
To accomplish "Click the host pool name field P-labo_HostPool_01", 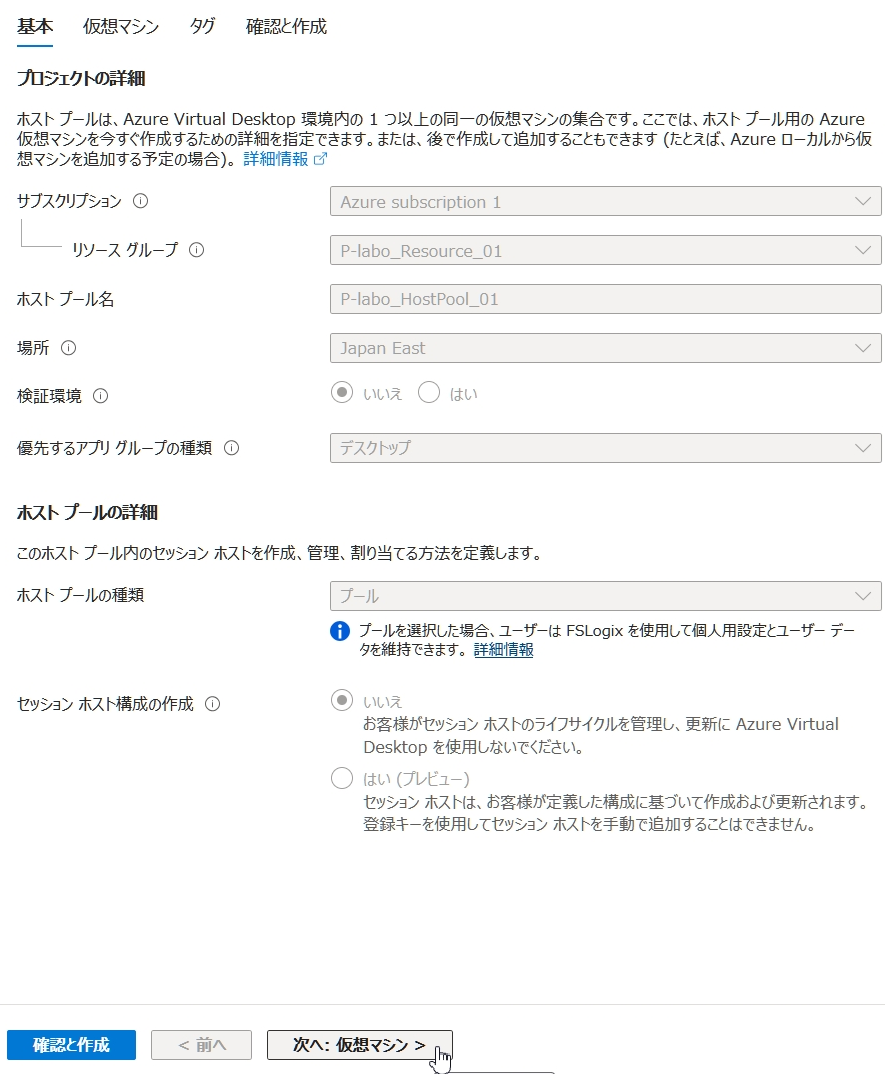I will pos(606,299).
